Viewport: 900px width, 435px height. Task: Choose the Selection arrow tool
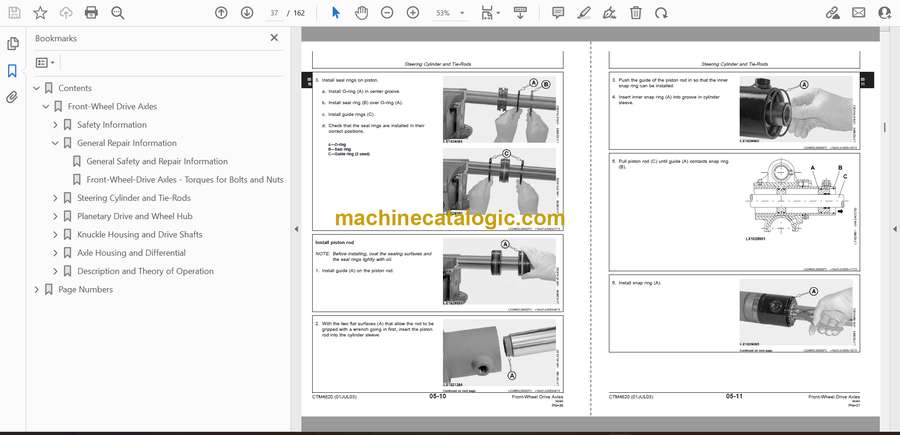tap(336, 13)
